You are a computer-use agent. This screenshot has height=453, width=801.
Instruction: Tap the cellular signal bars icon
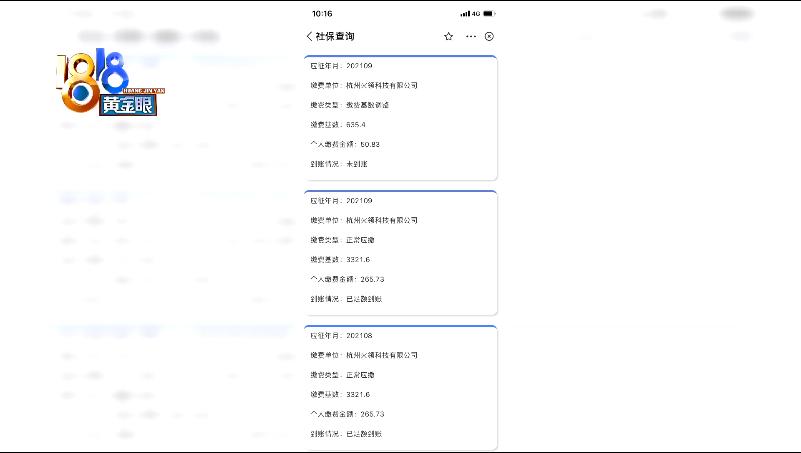[x=464, y=14]
